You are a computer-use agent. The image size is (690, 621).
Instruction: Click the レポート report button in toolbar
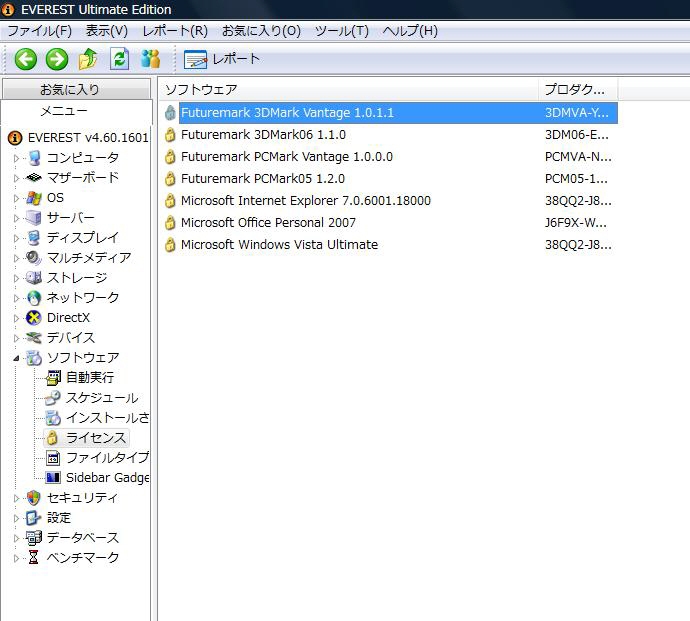(x=222, y=59)
